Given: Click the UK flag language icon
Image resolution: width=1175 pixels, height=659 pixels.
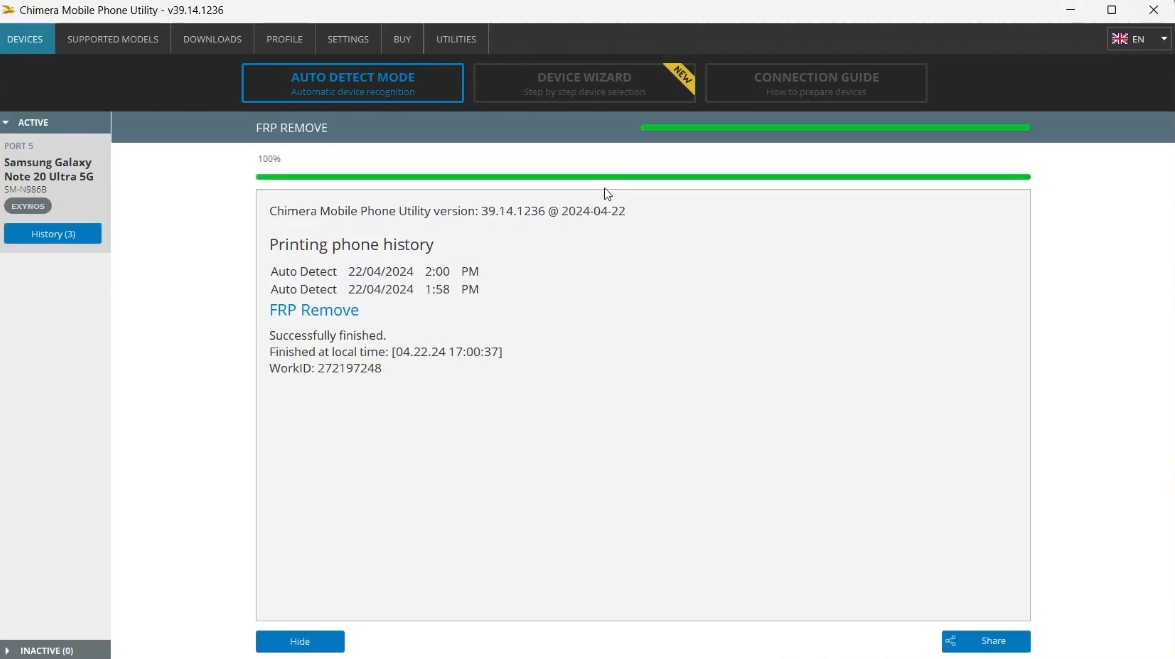Looking at the screenshot, I should (1120, 39).
